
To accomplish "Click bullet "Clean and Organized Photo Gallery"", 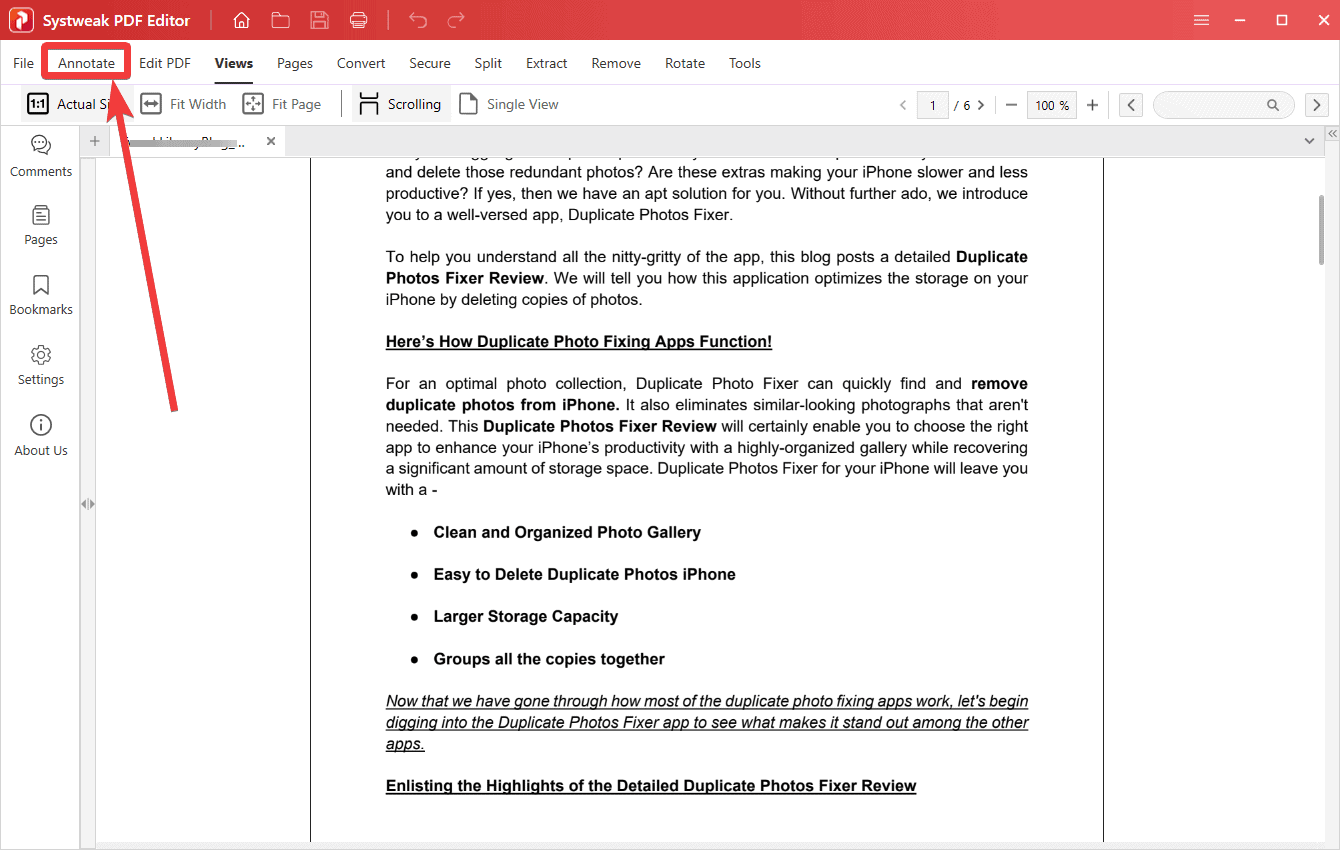I will coord(567,533).
